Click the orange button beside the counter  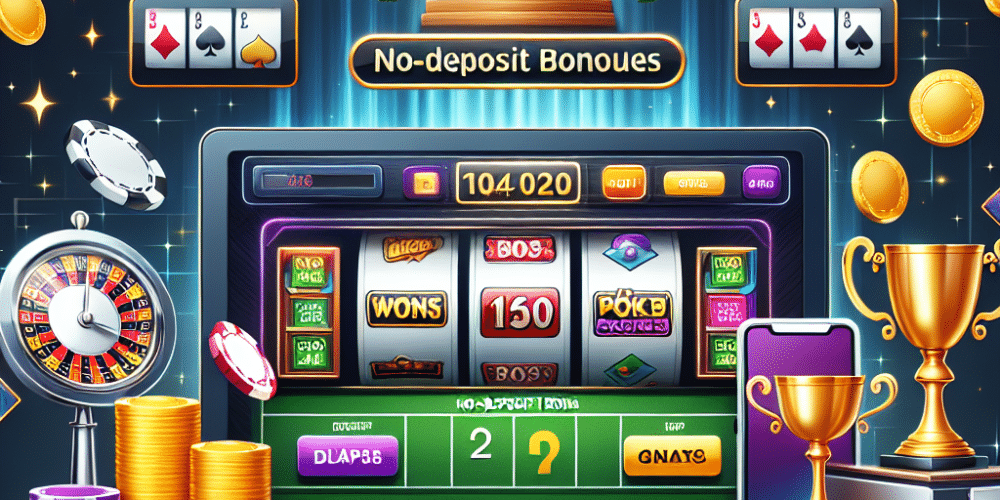point(624,182)
